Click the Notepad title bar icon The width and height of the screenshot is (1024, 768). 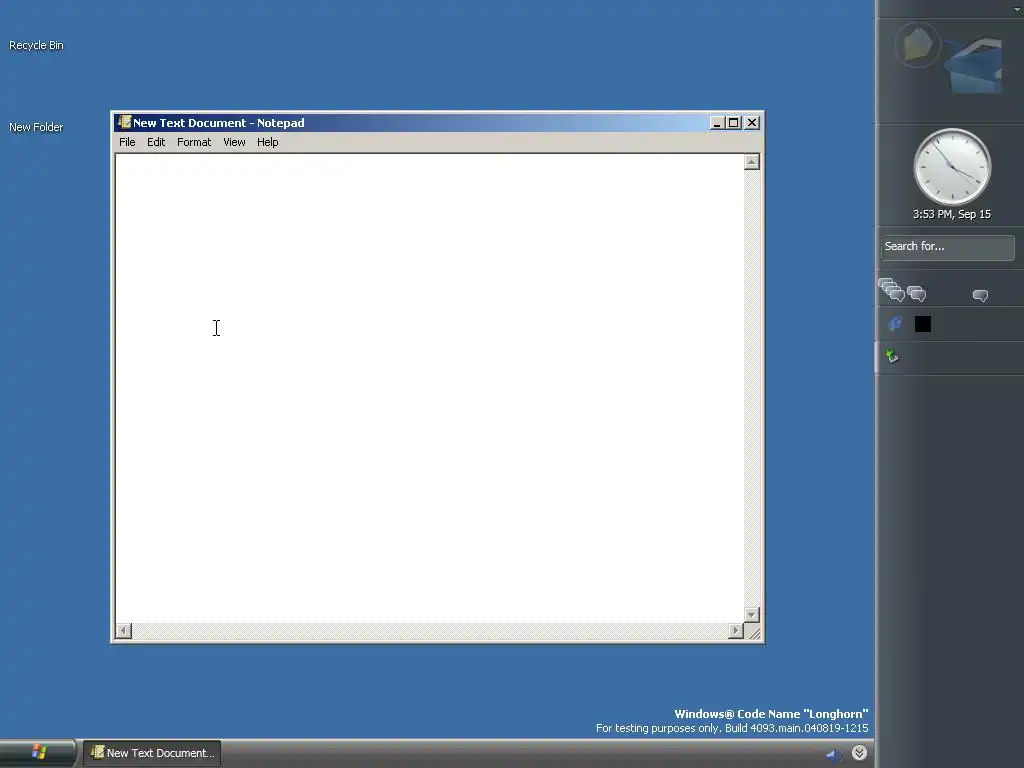click(x=124, y=122)
